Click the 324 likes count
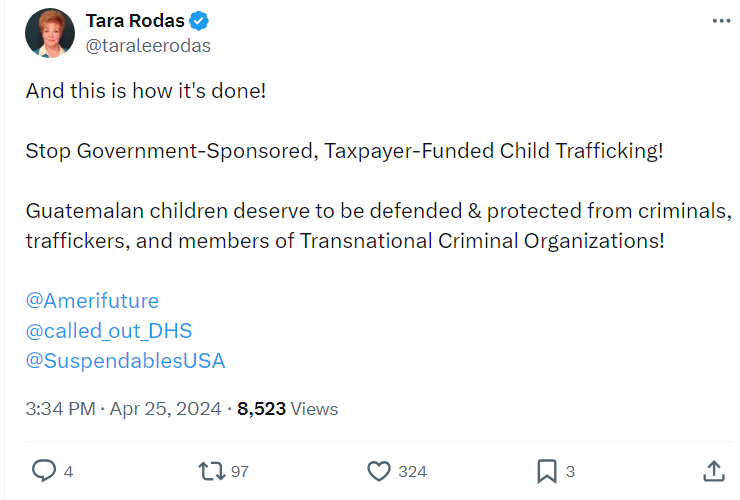The width and height of the screenshot is (740, 500). [x=412, y=471]
